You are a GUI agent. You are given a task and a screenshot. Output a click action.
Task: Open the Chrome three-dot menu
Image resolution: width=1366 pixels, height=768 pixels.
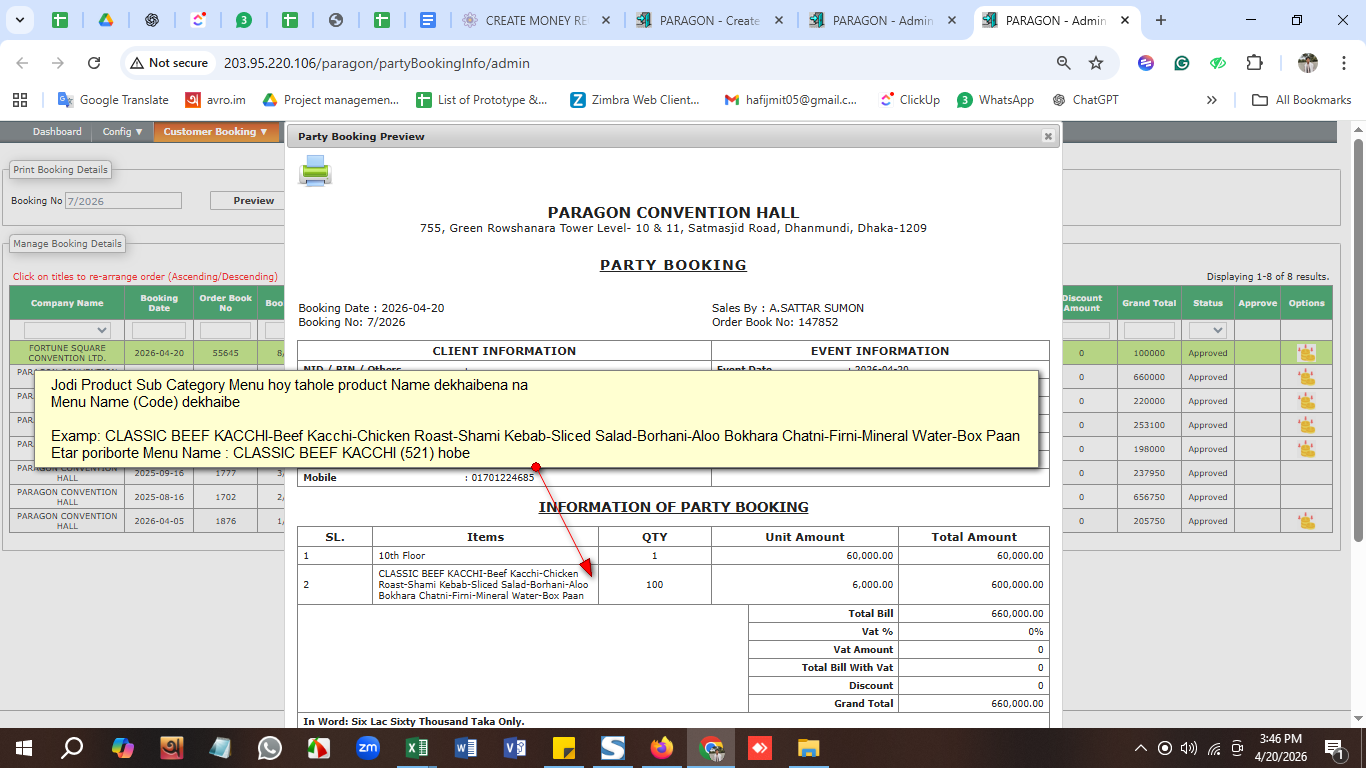click(1343, 63)
